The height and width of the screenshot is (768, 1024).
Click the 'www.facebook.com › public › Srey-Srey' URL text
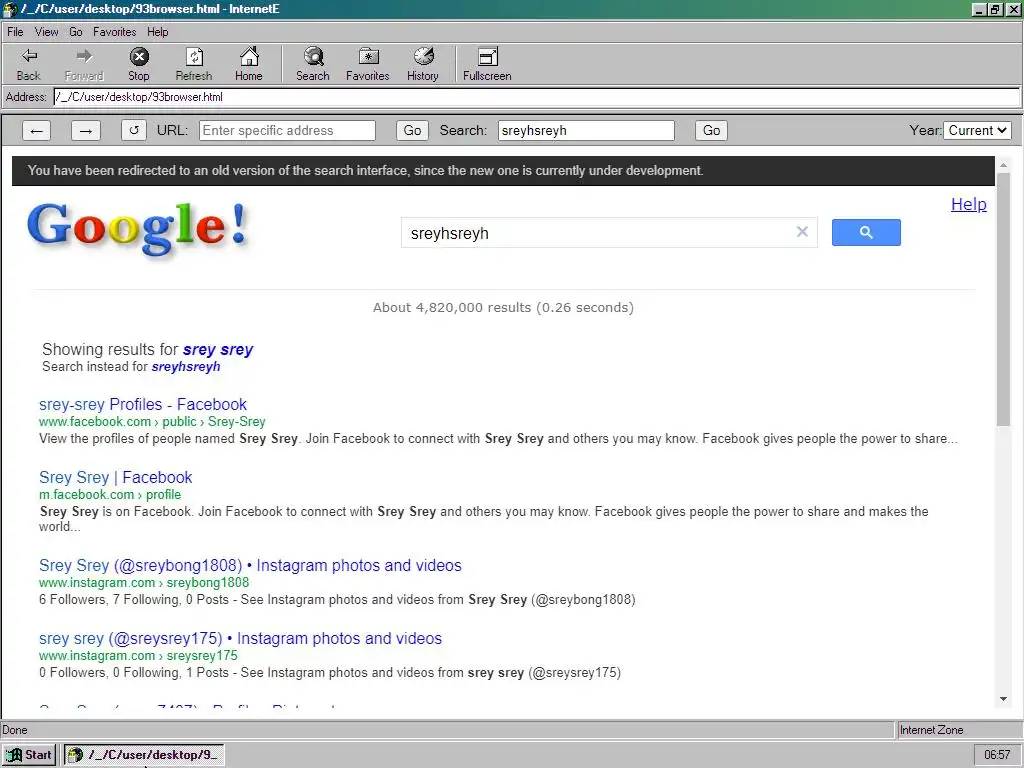(x=152, y=422)
